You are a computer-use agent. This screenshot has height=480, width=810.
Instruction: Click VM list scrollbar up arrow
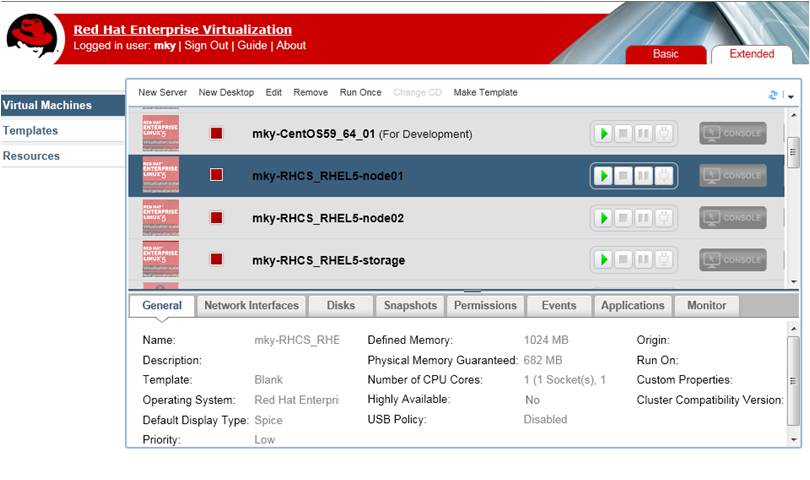click(x=793, y=115)
